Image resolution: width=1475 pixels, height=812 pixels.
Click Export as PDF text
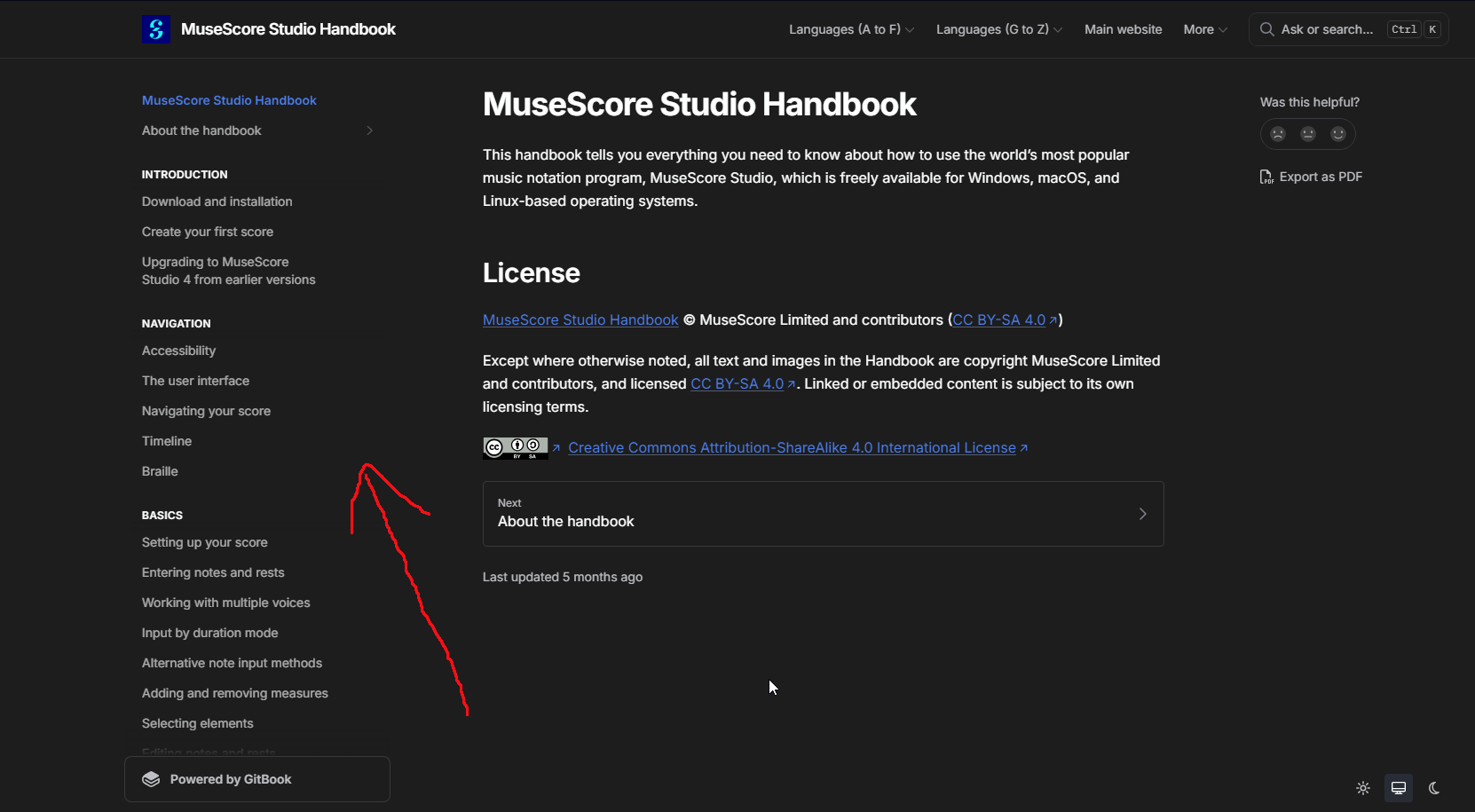coord(1321,177)
